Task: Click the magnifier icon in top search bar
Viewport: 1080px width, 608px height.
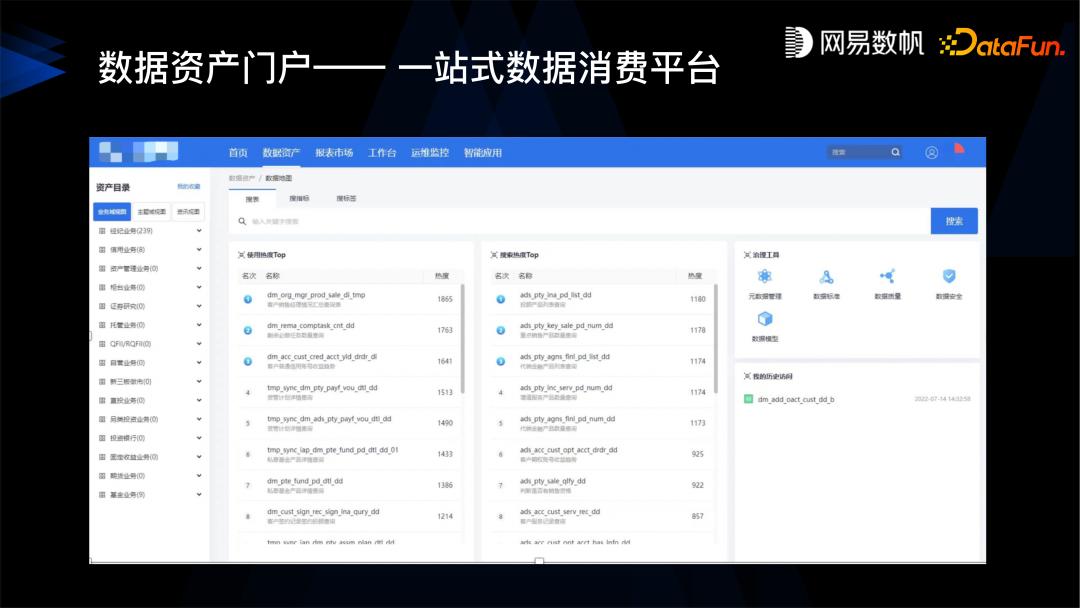Action: point(895,152)
